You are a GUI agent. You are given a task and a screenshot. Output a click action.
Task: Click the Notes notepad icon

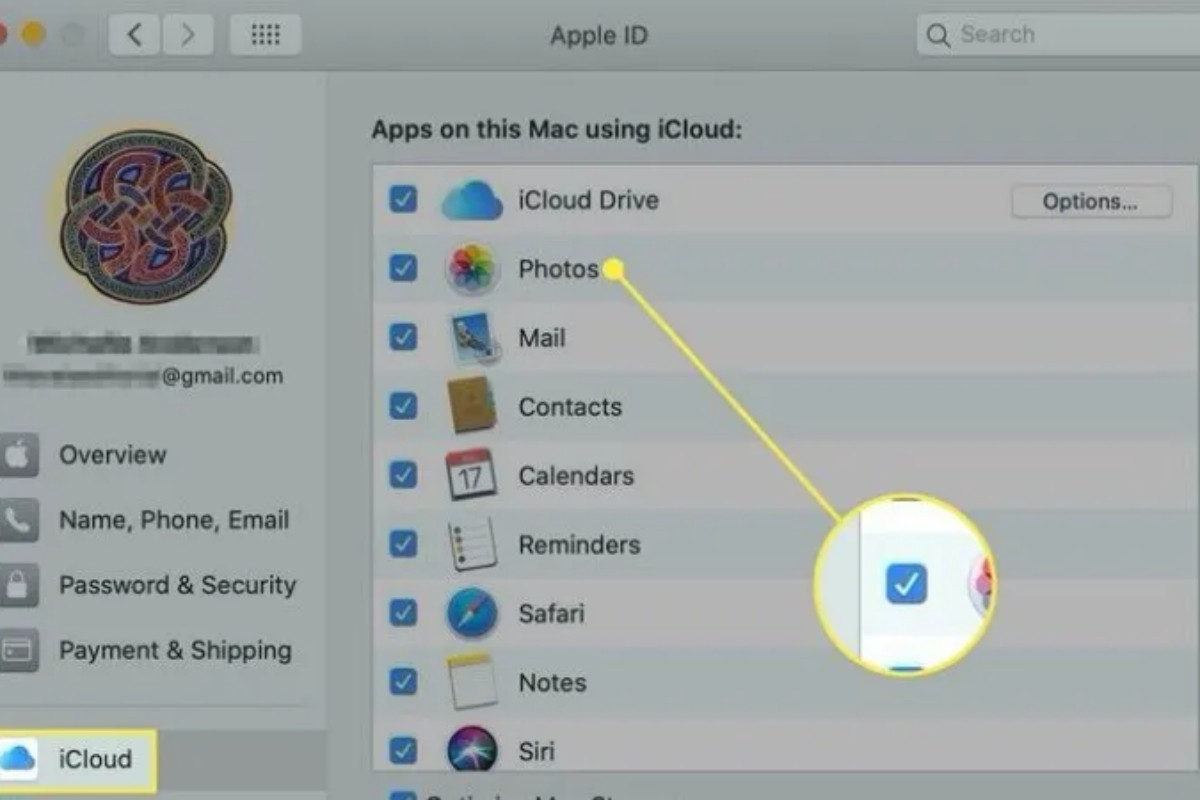(x=471, y=682)
